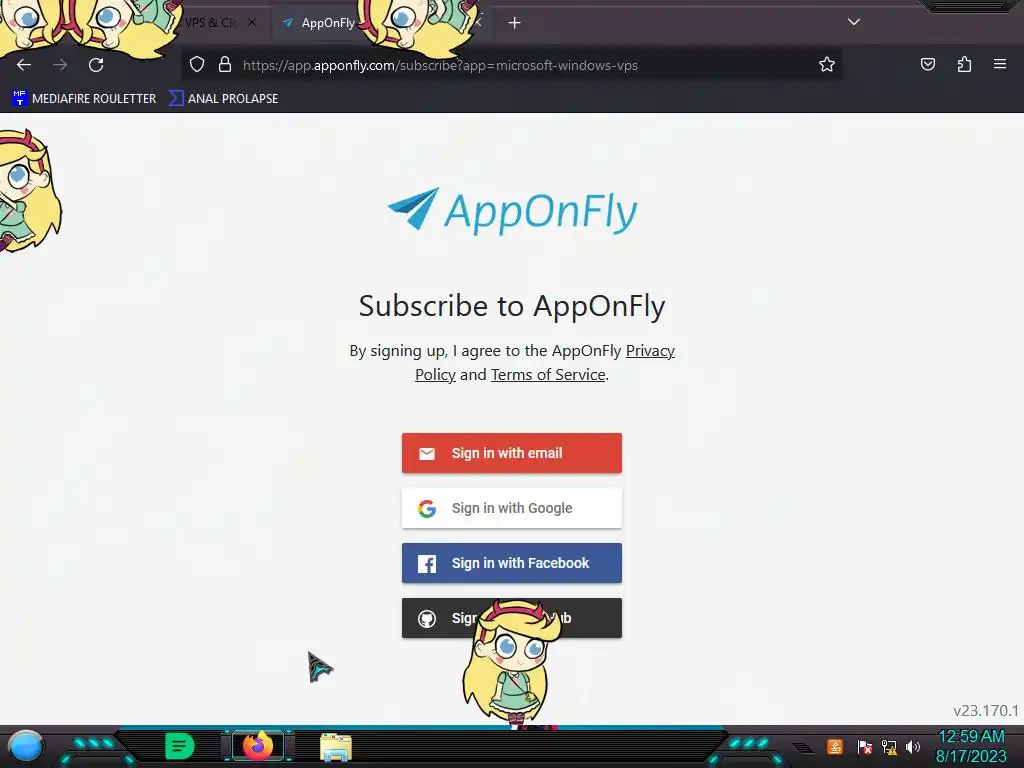The width and height of the screenshot is (1024, 768).
Task: Open the green notes app in taskbar
Action: tap(180, 746)
